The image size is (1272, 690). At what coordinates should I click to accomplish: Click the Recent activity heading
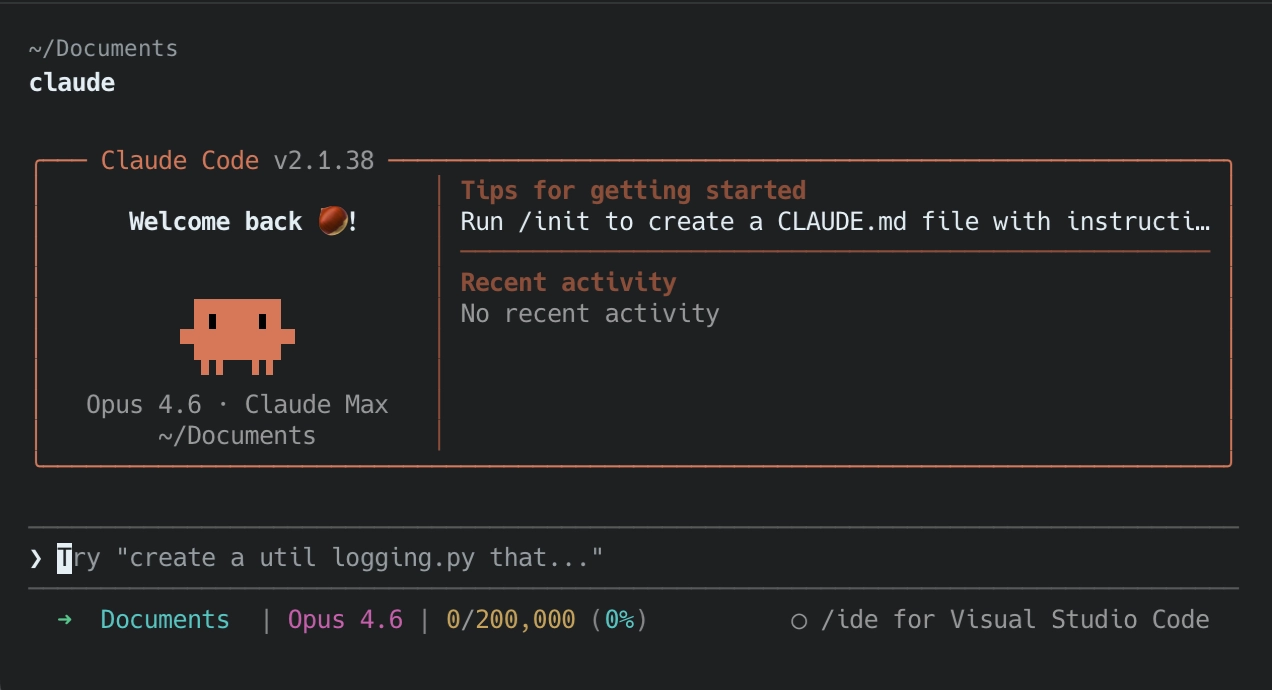click(x=568, y=282)
